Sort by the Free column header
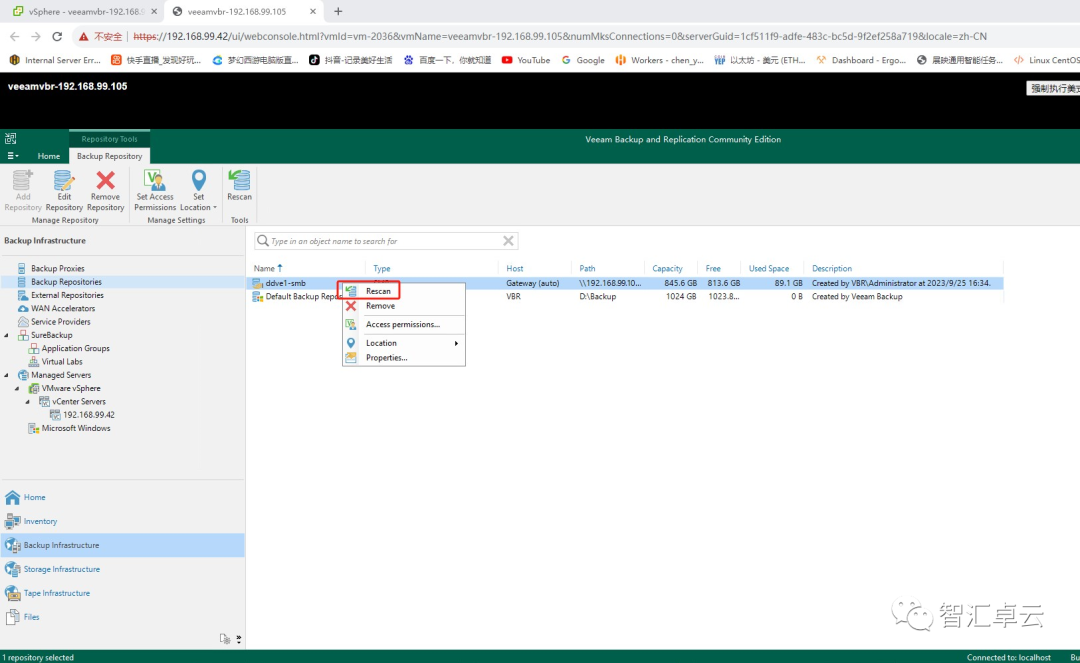Viewport: 1080px width, 663px height. click(x=713, y=269)
